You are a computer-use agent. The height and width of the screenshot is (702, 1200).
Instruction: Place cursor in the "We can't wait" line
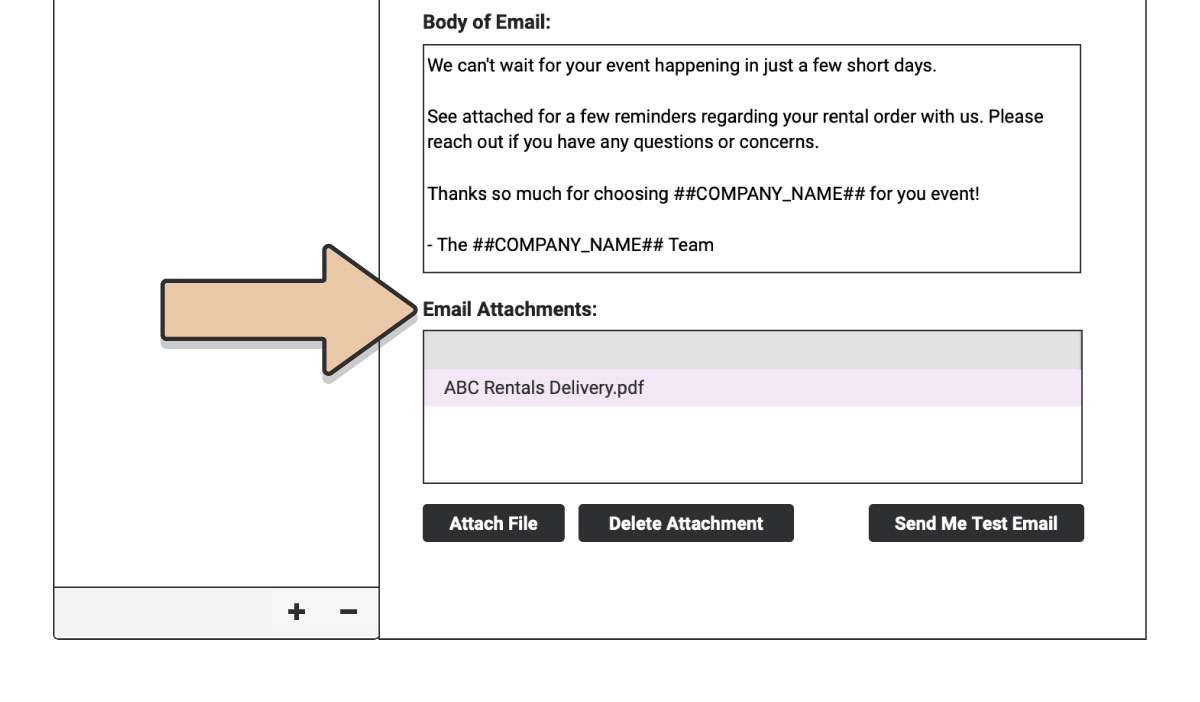pyautogui.click(x=681, y=66)
